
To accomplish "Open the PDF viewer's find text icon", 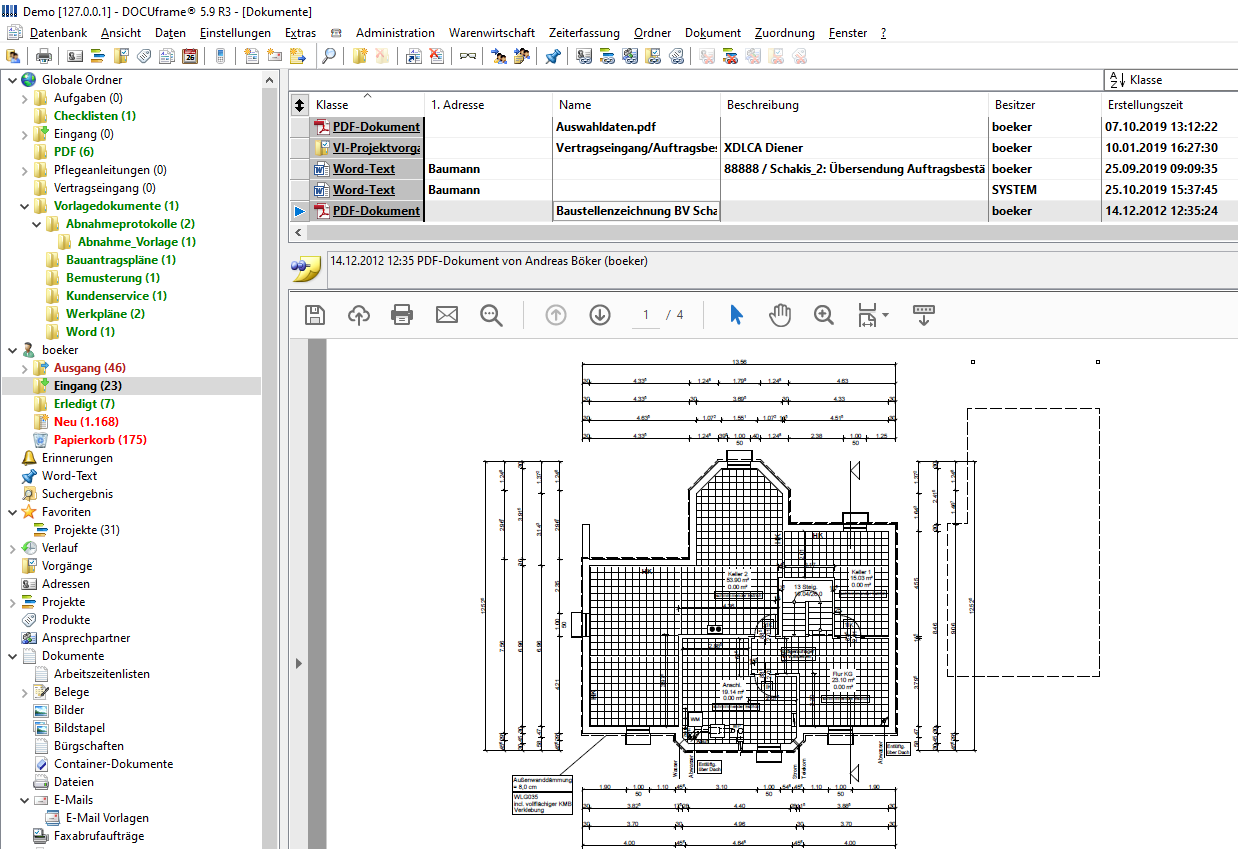I will point(491,315).
